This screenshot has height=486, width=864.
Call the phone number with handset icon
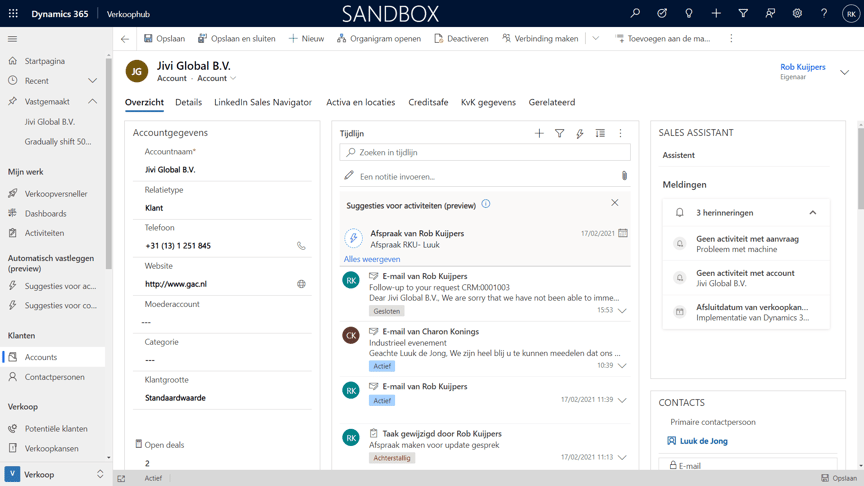coord(301,246)
